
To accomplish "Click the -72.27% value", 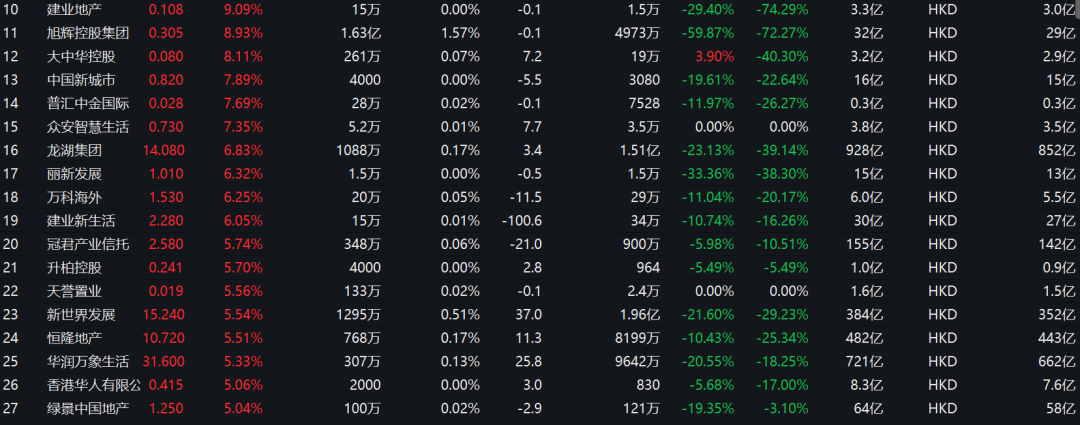I will tap(782, 32).
